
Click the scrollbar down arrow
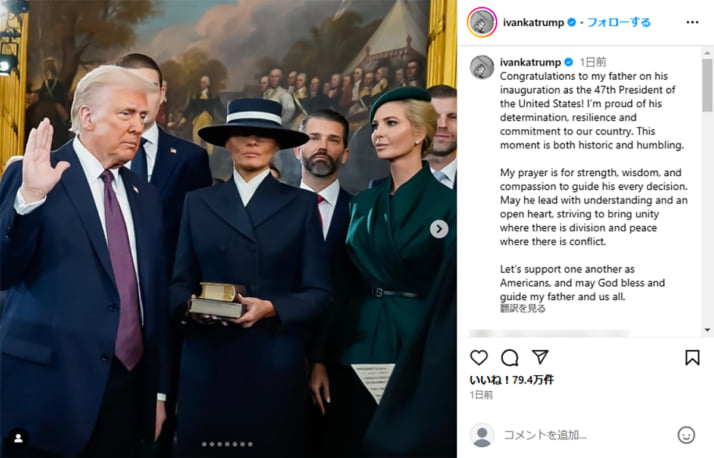[x=707, y=330]
